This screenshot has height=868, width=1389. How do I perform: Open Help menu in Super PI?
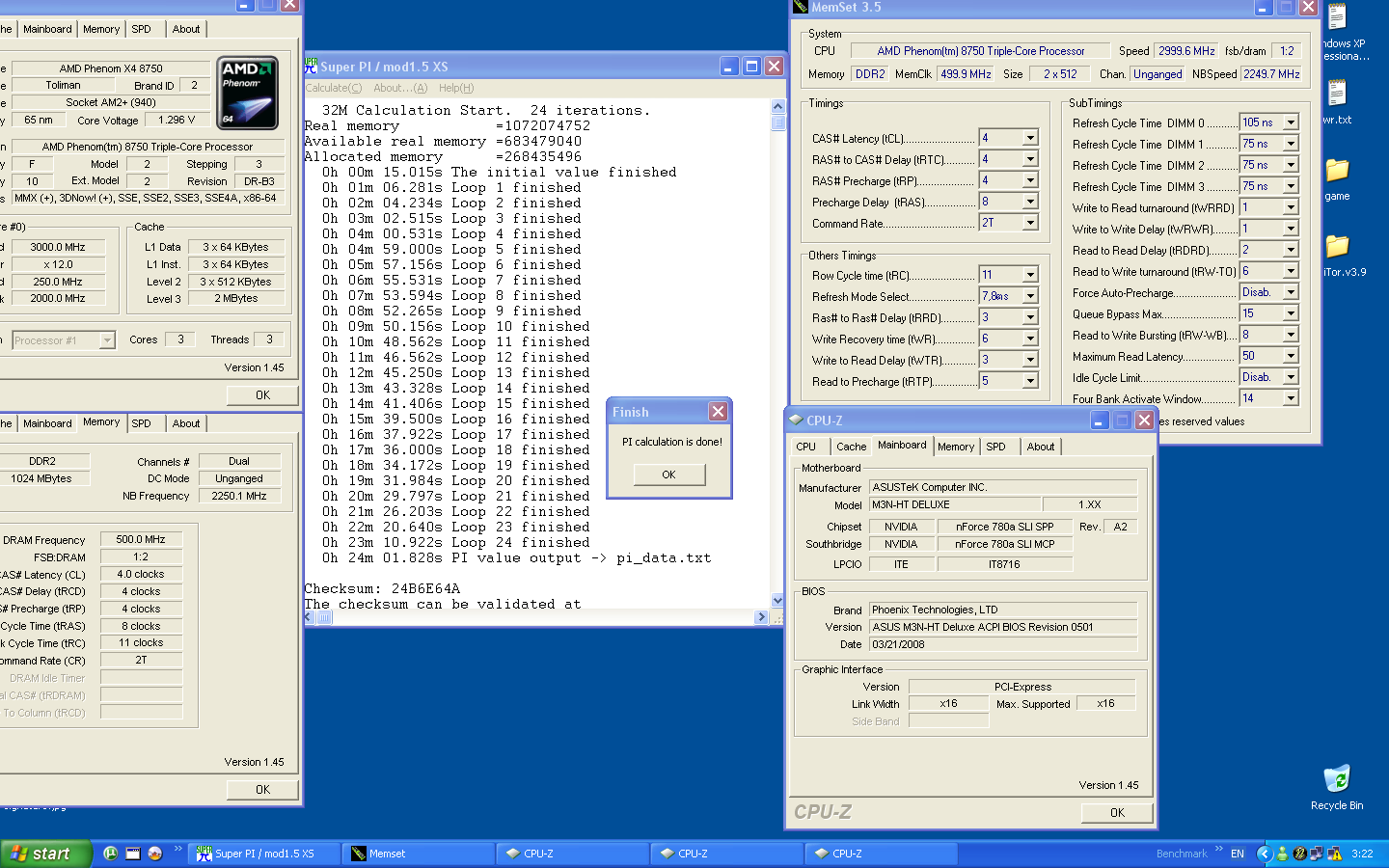(x=455, y=88)
